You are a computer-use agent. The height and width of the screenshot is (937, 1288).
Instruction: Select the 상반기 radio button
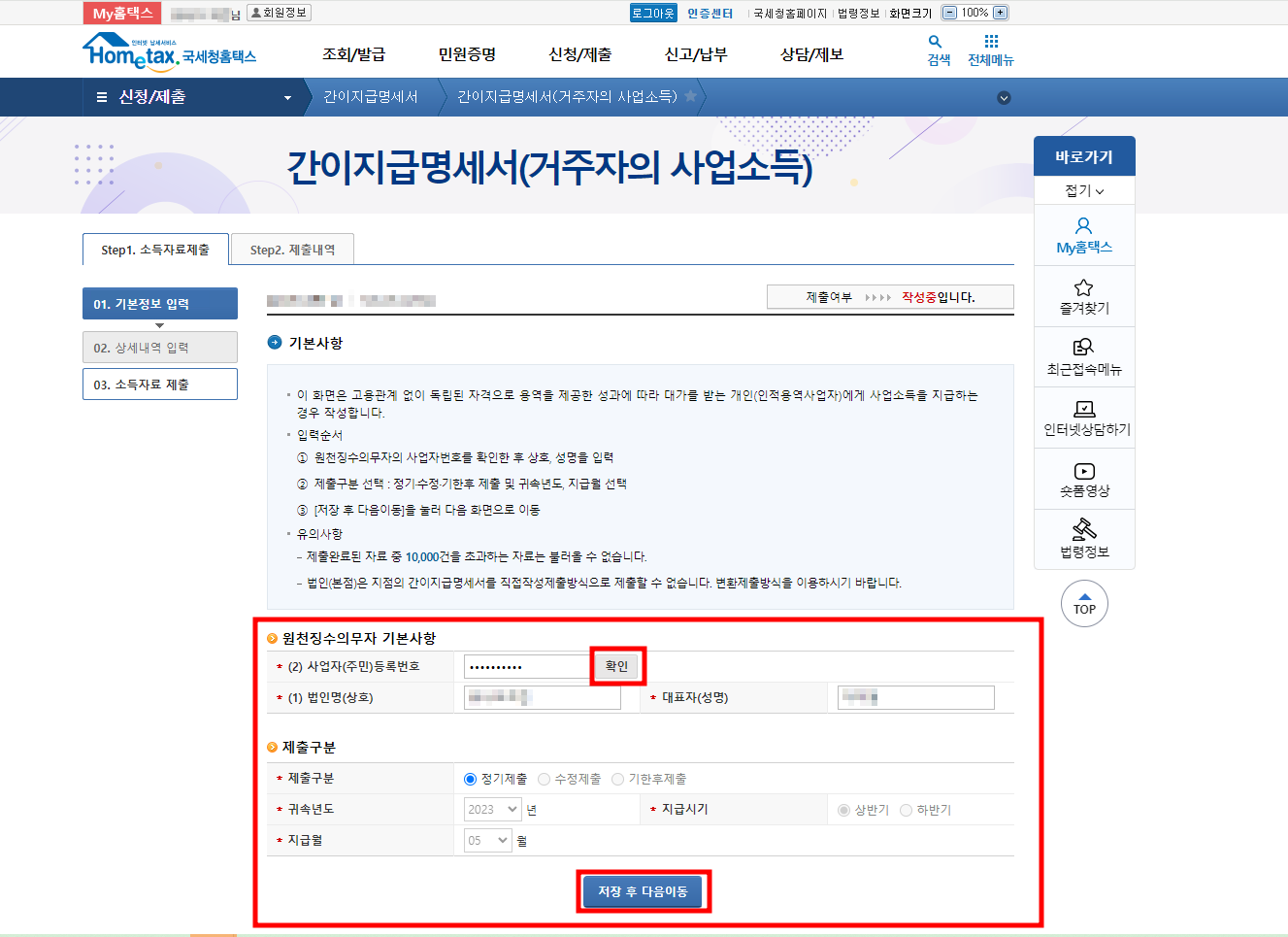point(843,810)
